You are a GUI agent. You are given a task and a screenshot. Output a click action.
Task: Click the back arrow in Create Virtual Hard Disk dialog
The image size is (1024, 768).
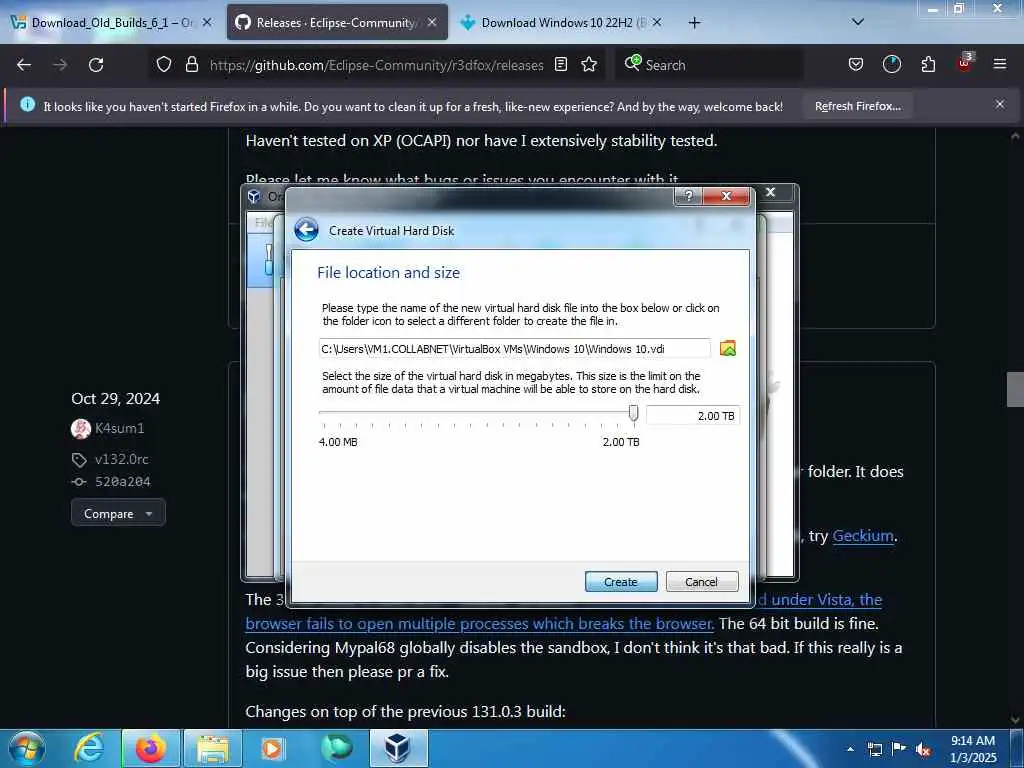coord(306,230)
